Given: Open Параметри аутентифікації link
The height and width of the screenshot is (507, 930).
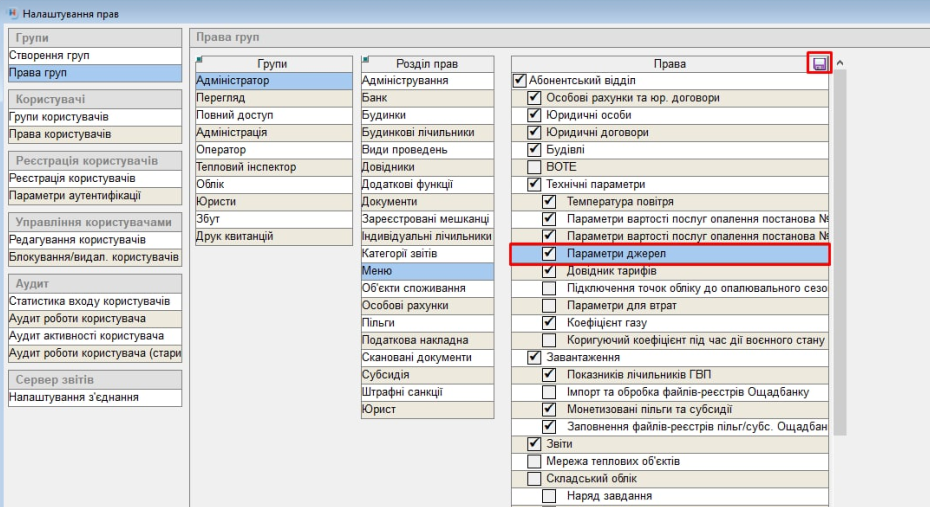Looking at the screenshot, I should coord(74,195).
